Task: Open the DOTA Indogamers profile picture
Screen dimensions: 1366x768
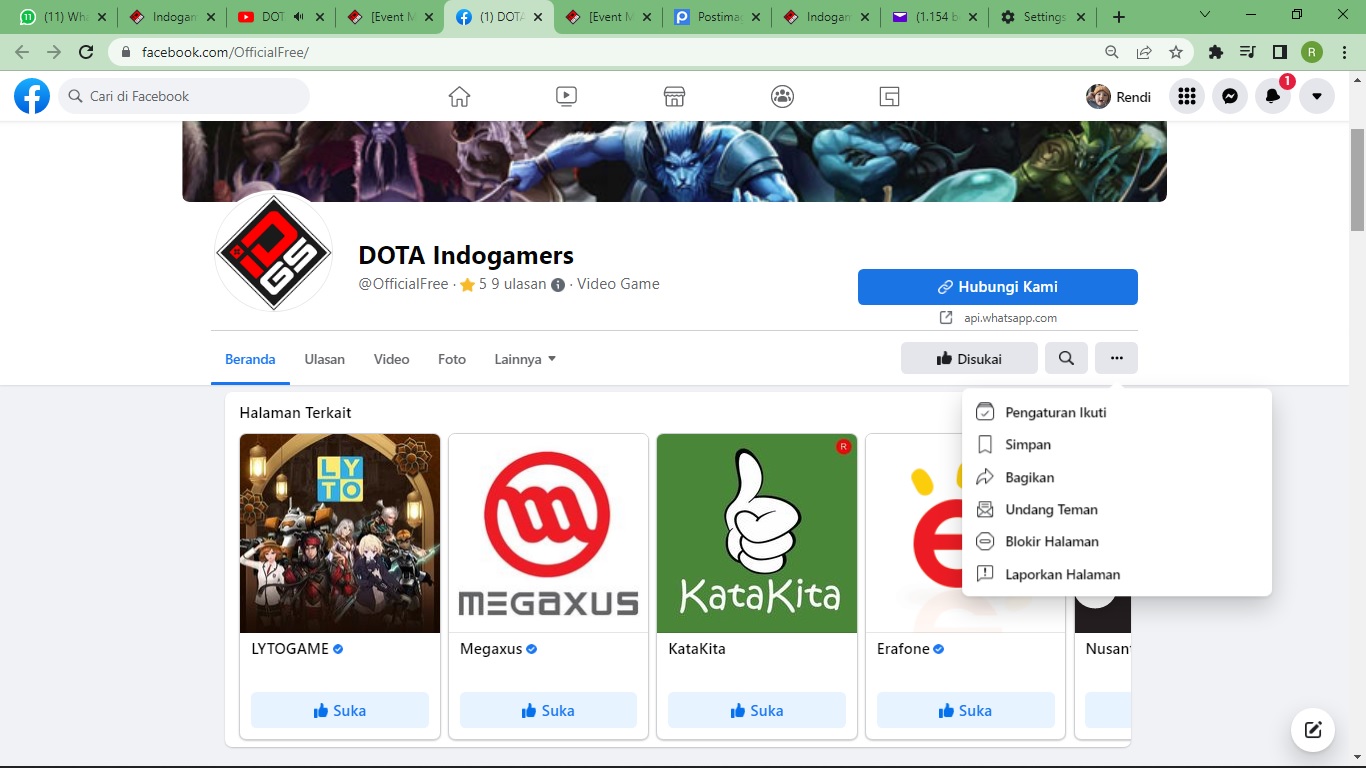Action: tap(274, 251)
